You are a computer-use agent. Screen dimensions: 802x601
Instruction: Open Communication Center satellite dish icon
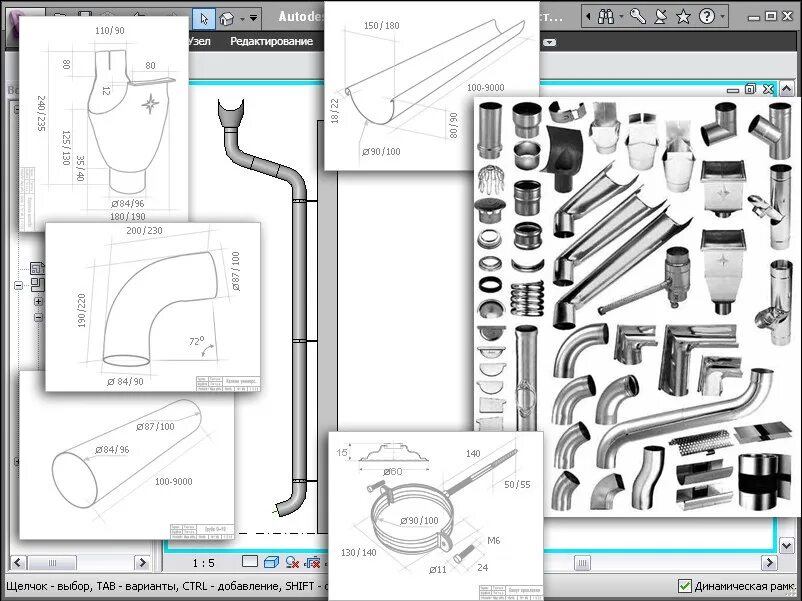click(x=661, y=17)
